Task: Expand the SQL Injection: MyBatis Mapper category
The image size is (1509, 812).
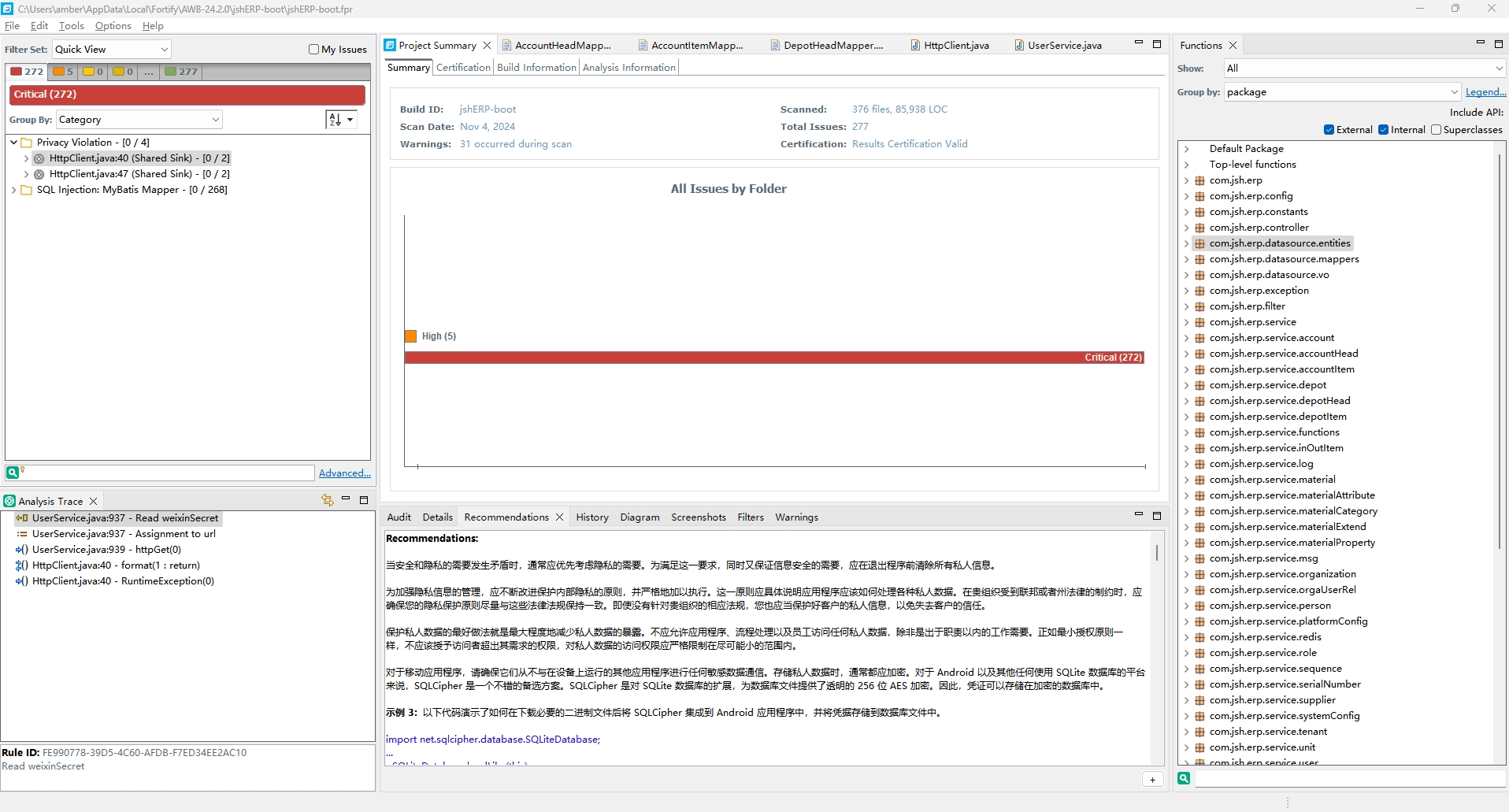Action: (x=13, y=190)
